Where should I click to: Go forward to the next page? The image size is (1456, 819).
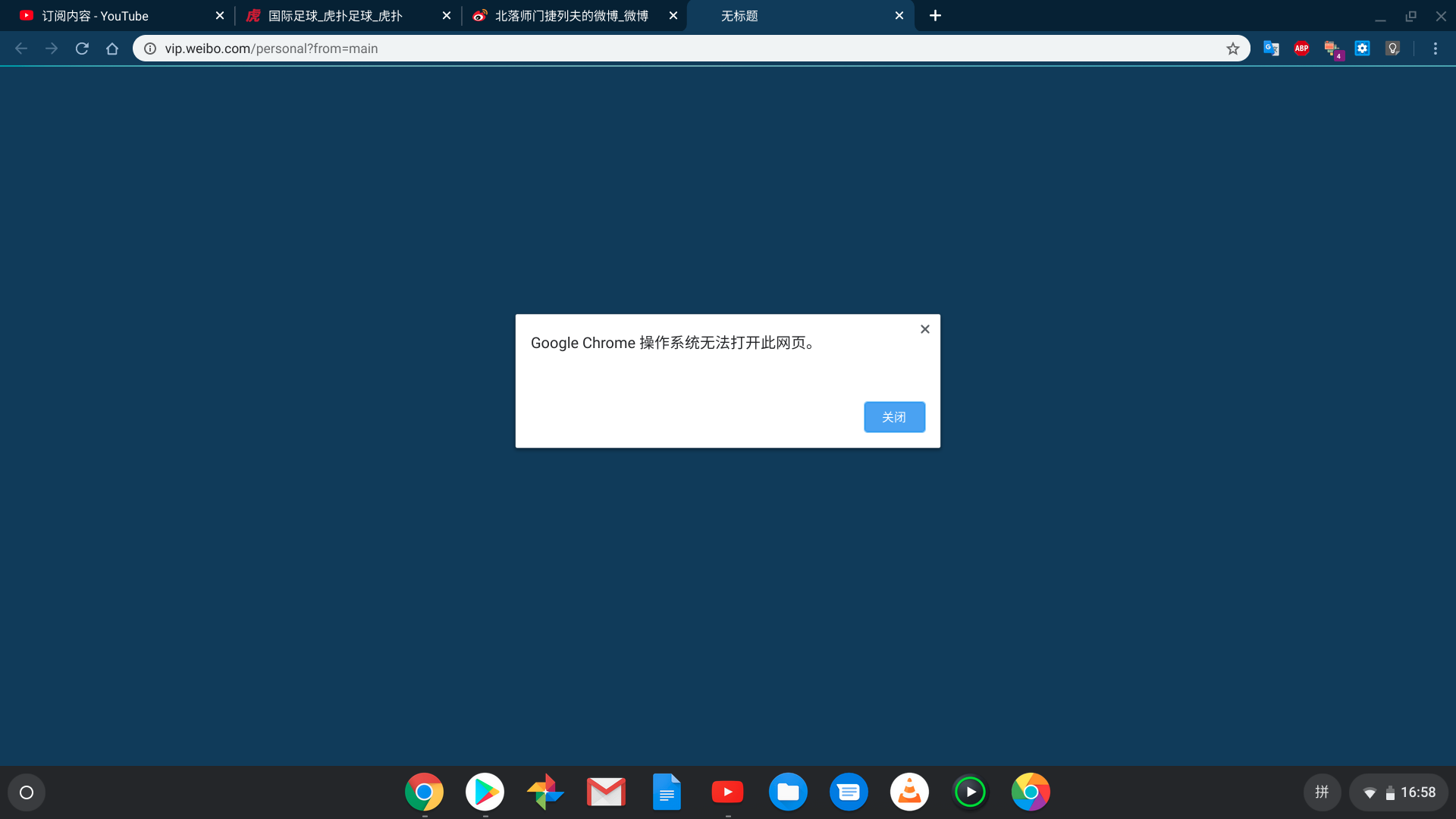point(52,49)
